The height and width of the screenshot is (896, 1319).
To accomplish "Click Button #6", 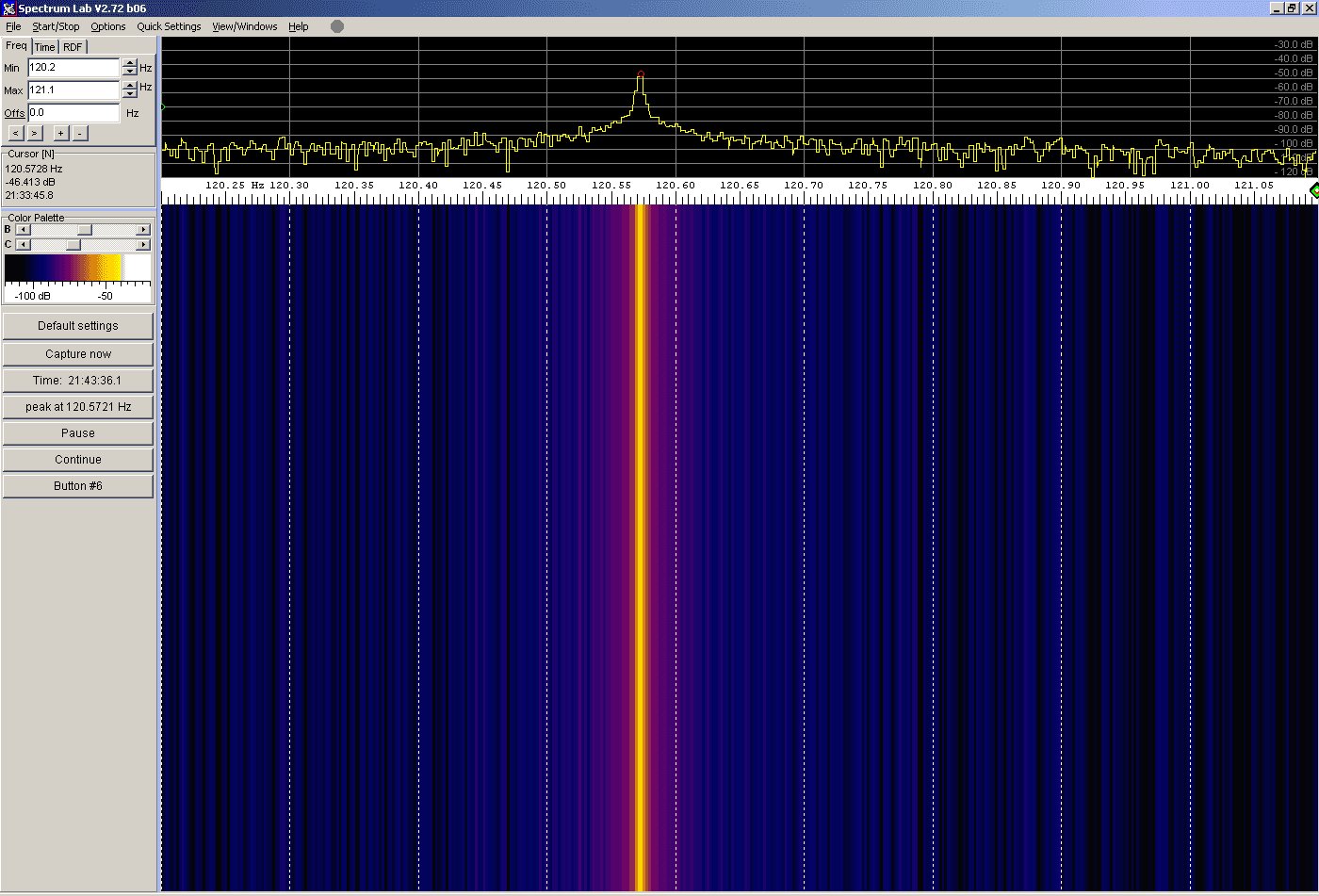I will coord(78,486).
